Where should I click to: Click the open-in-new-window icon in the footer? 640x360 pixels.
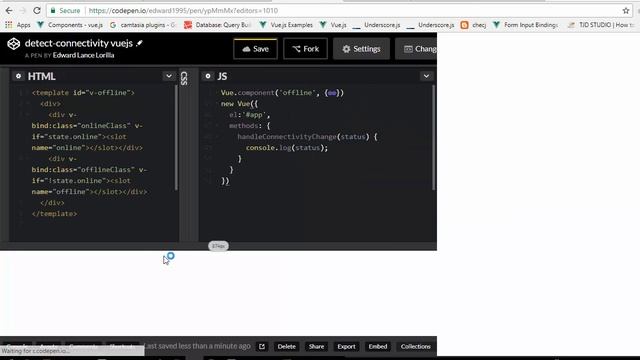point(262,347)
